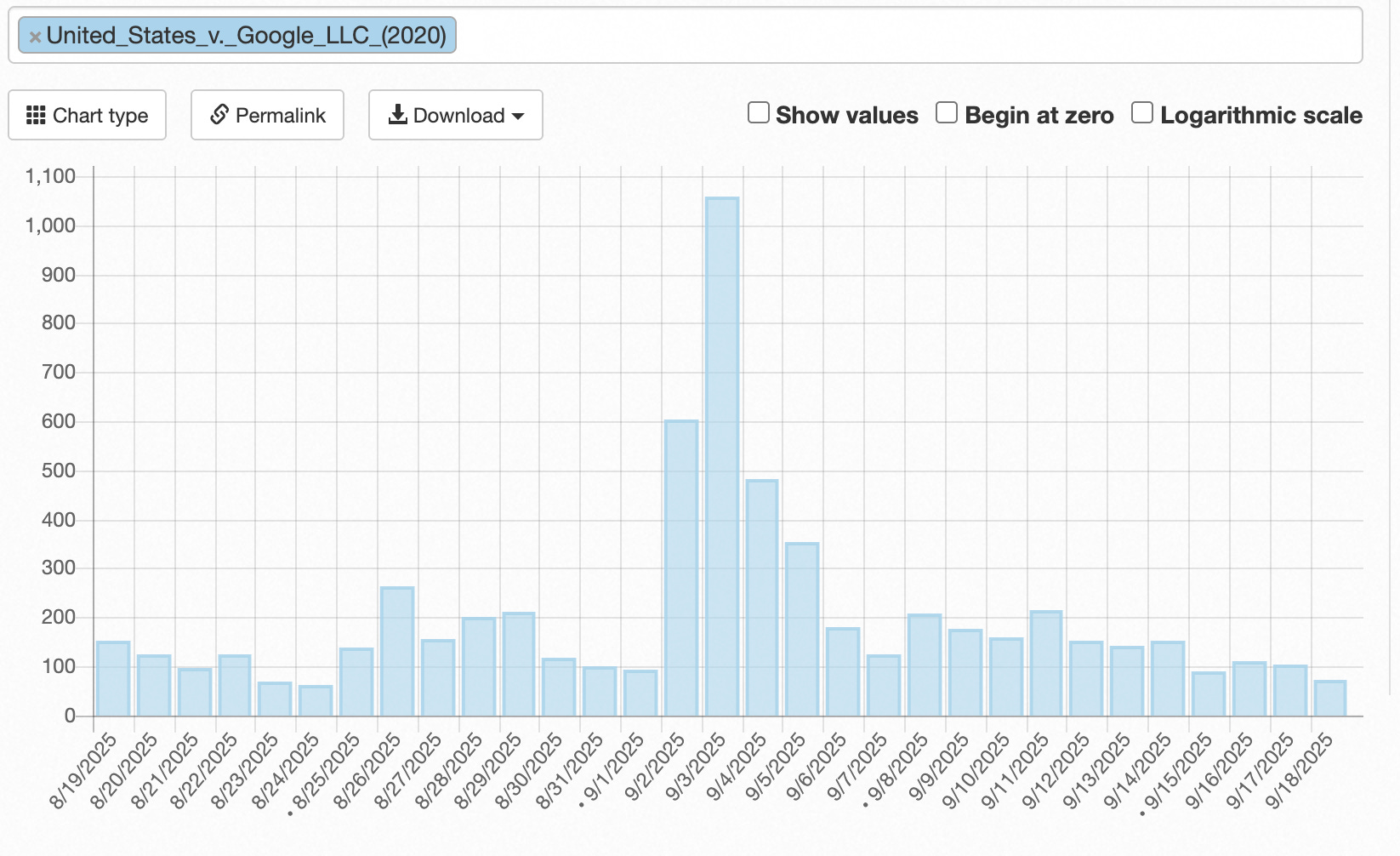
Task: Pick the 8/26/2025 bar
Action: point(397,652)
